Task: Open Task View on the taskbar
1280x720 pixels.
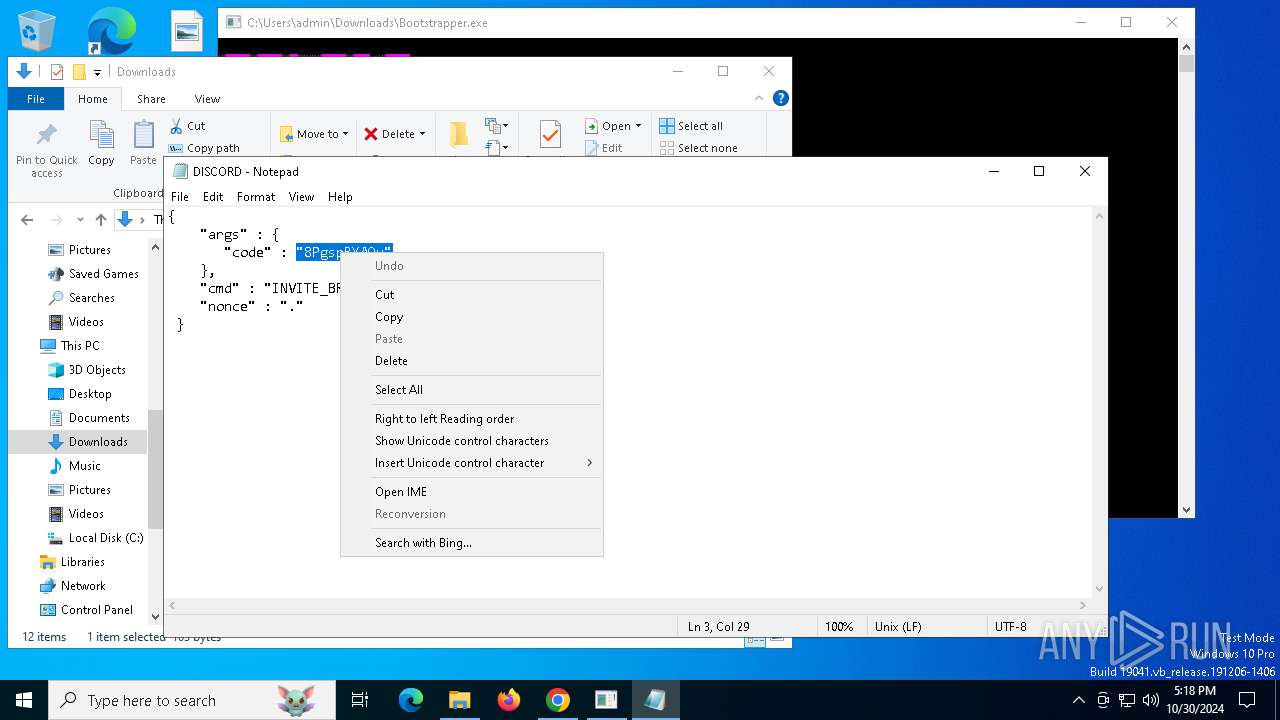Action: (360, 700)
